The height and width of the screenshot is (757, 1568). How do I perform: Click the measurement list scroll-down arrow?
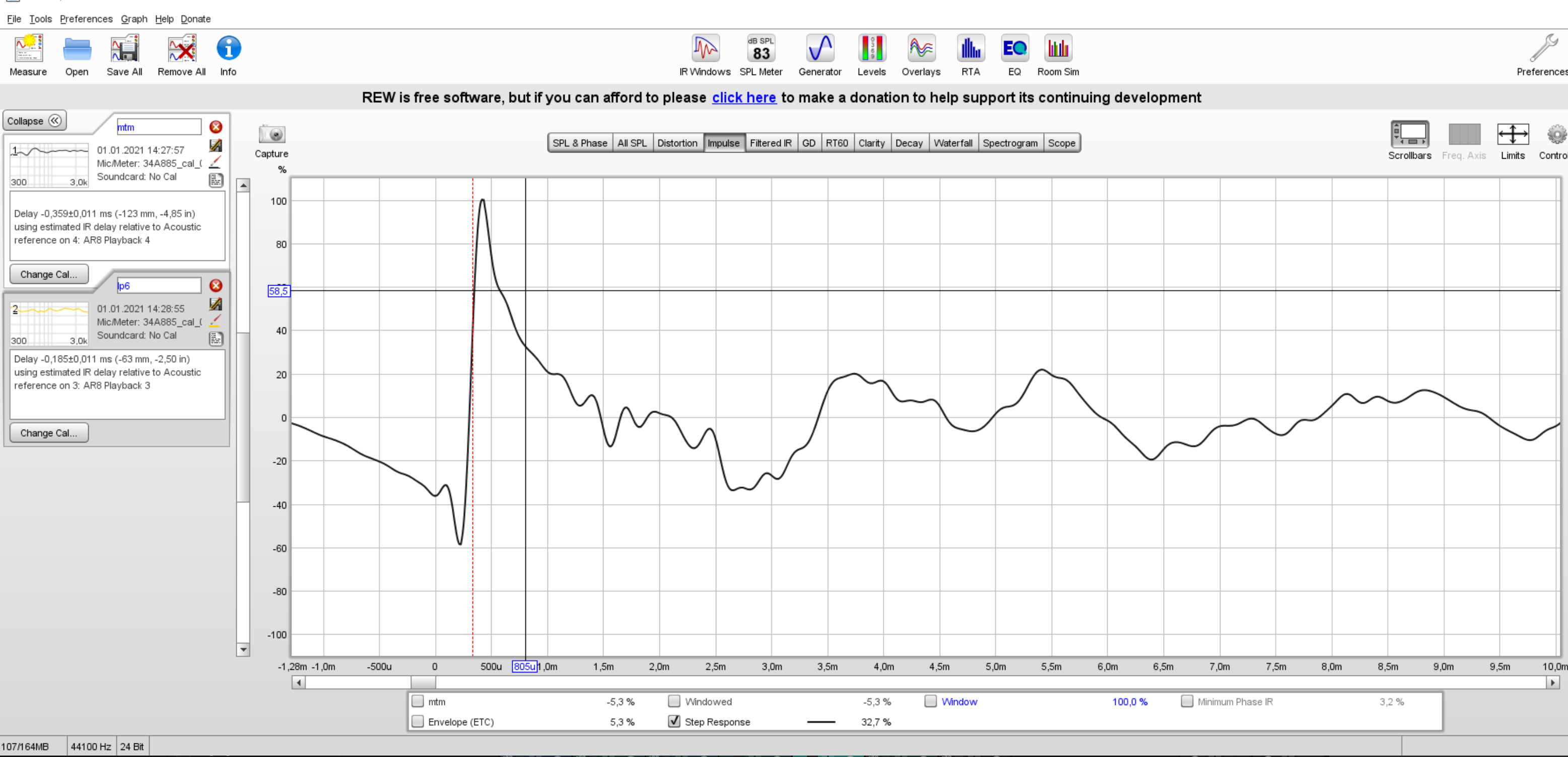tap(243, 649)
